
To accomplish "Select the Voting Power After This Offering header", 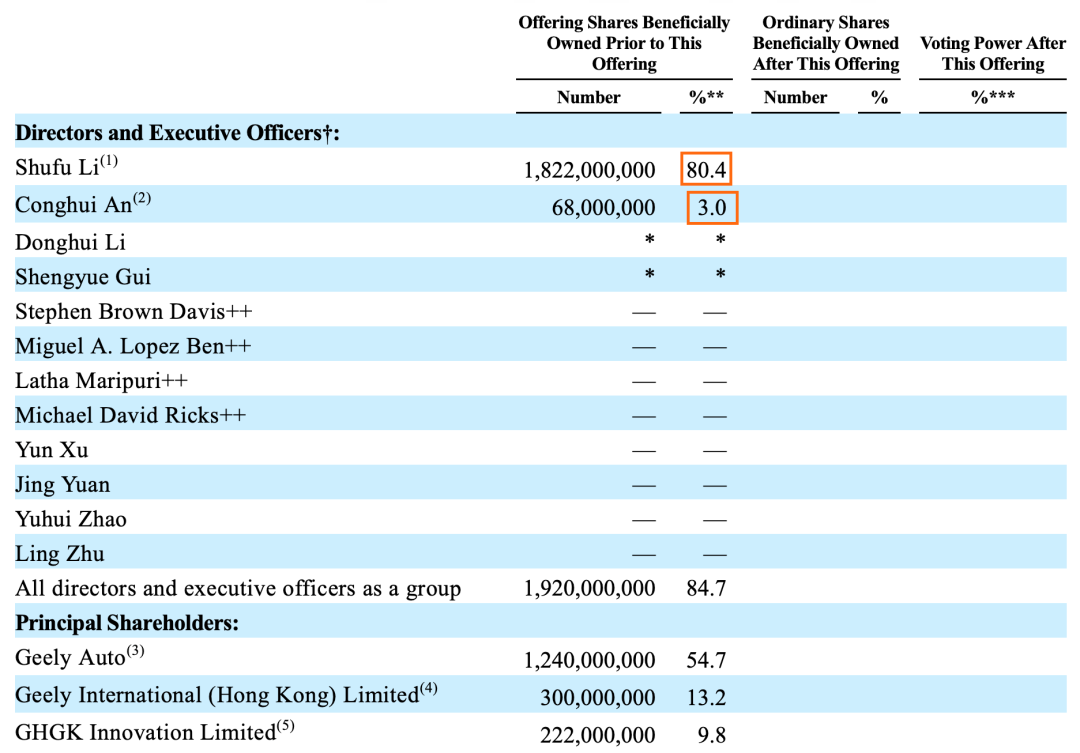I will (x=992, y=54).
